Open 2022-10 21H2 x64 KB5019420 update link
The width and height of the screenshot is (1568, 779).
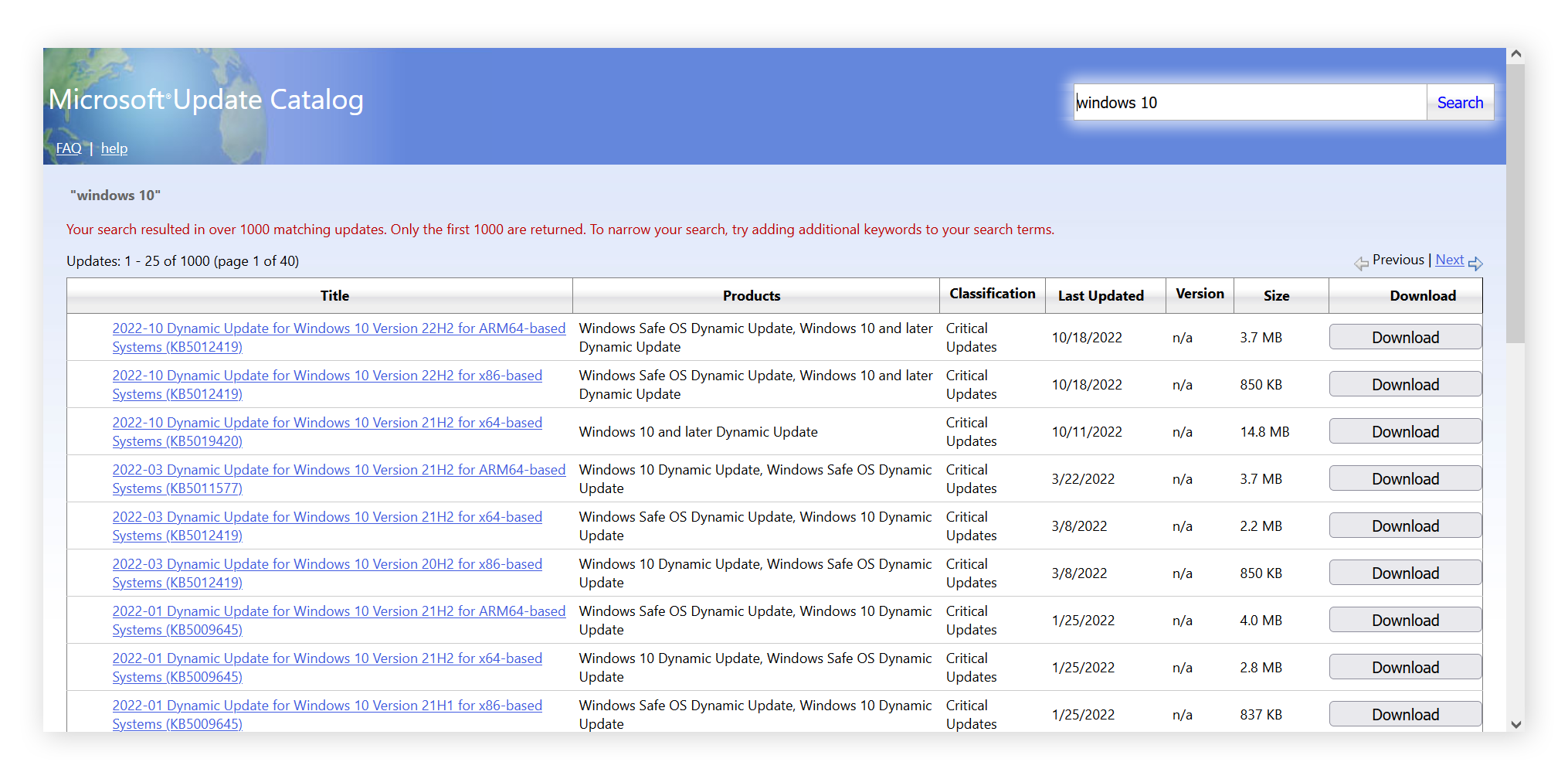327,424
